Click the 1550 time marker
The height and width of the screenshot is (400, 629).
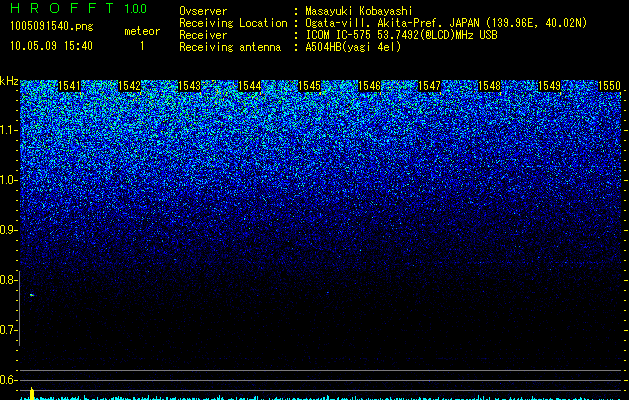tap(609, 86)
